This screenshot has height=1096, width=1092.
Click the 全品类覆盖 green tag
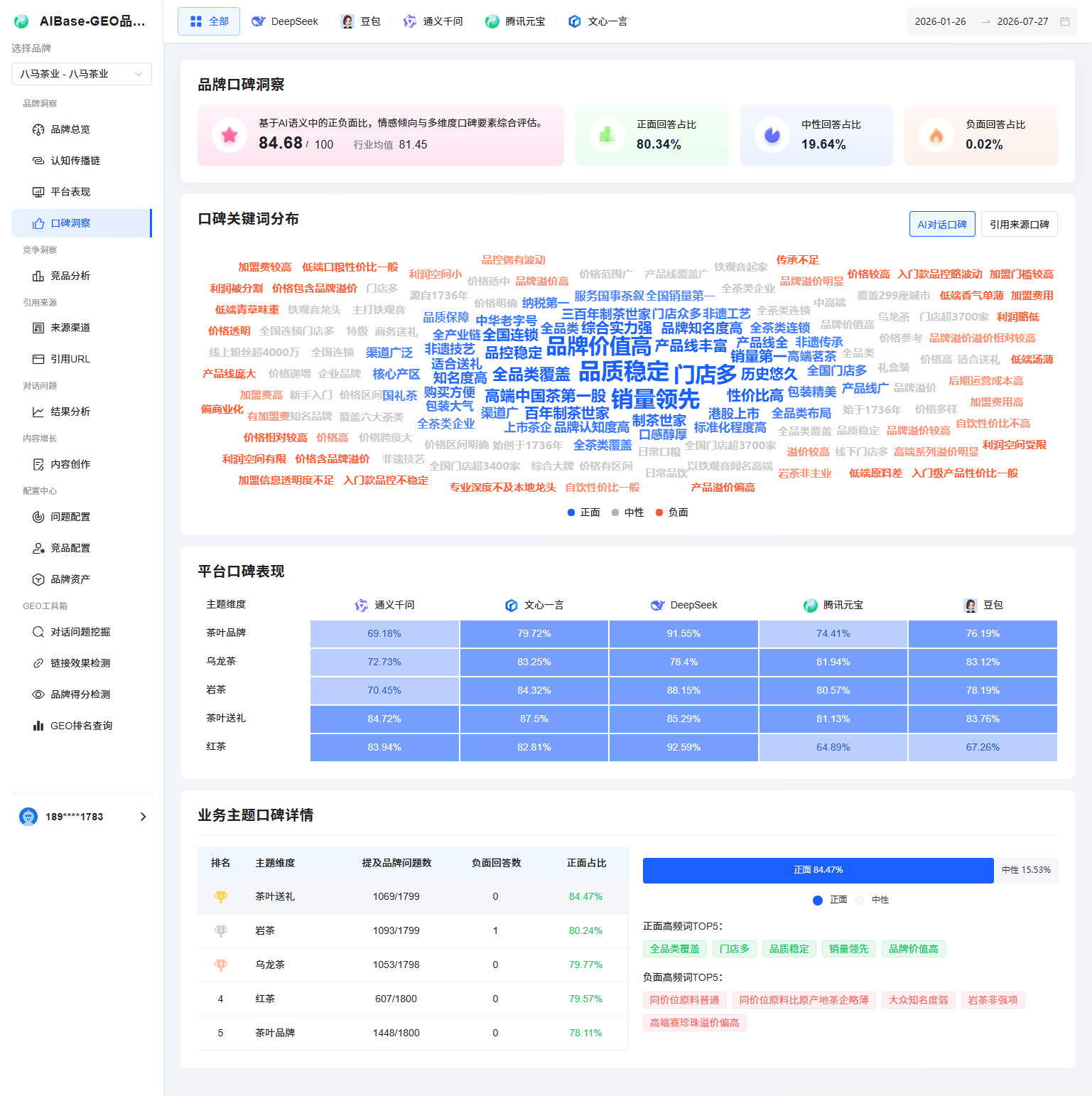point(675,949)
